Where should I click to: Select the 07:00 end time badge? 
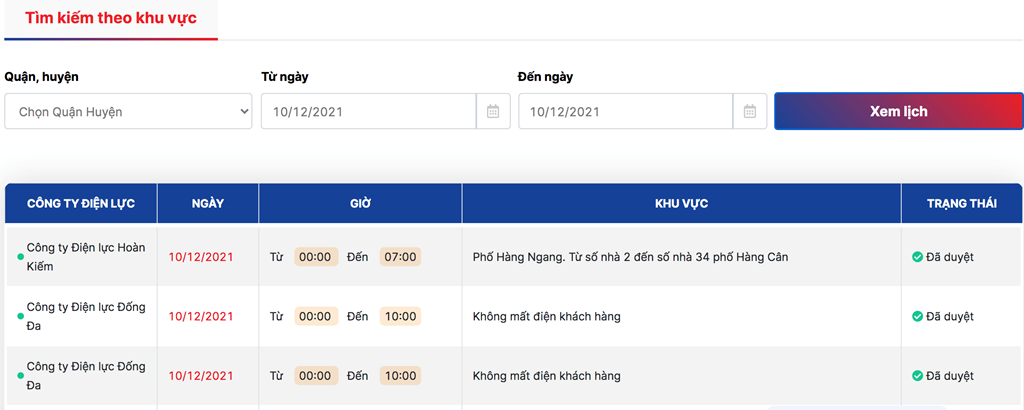(400, 257)
